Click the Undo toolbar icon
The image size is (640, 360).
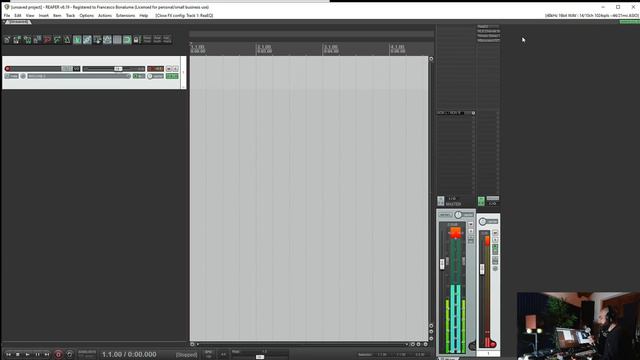(47, 40)
